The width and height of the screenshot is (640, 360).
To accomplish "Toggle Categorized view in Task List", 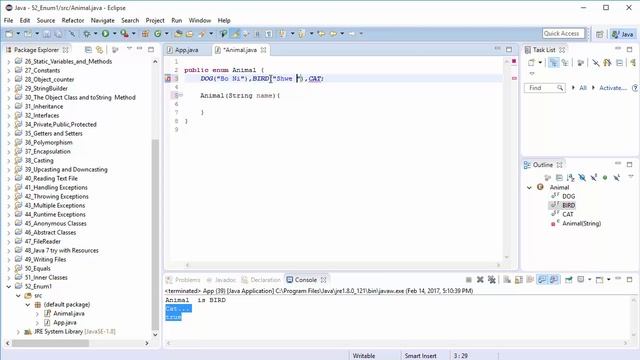I will click(x=553, y=62).
